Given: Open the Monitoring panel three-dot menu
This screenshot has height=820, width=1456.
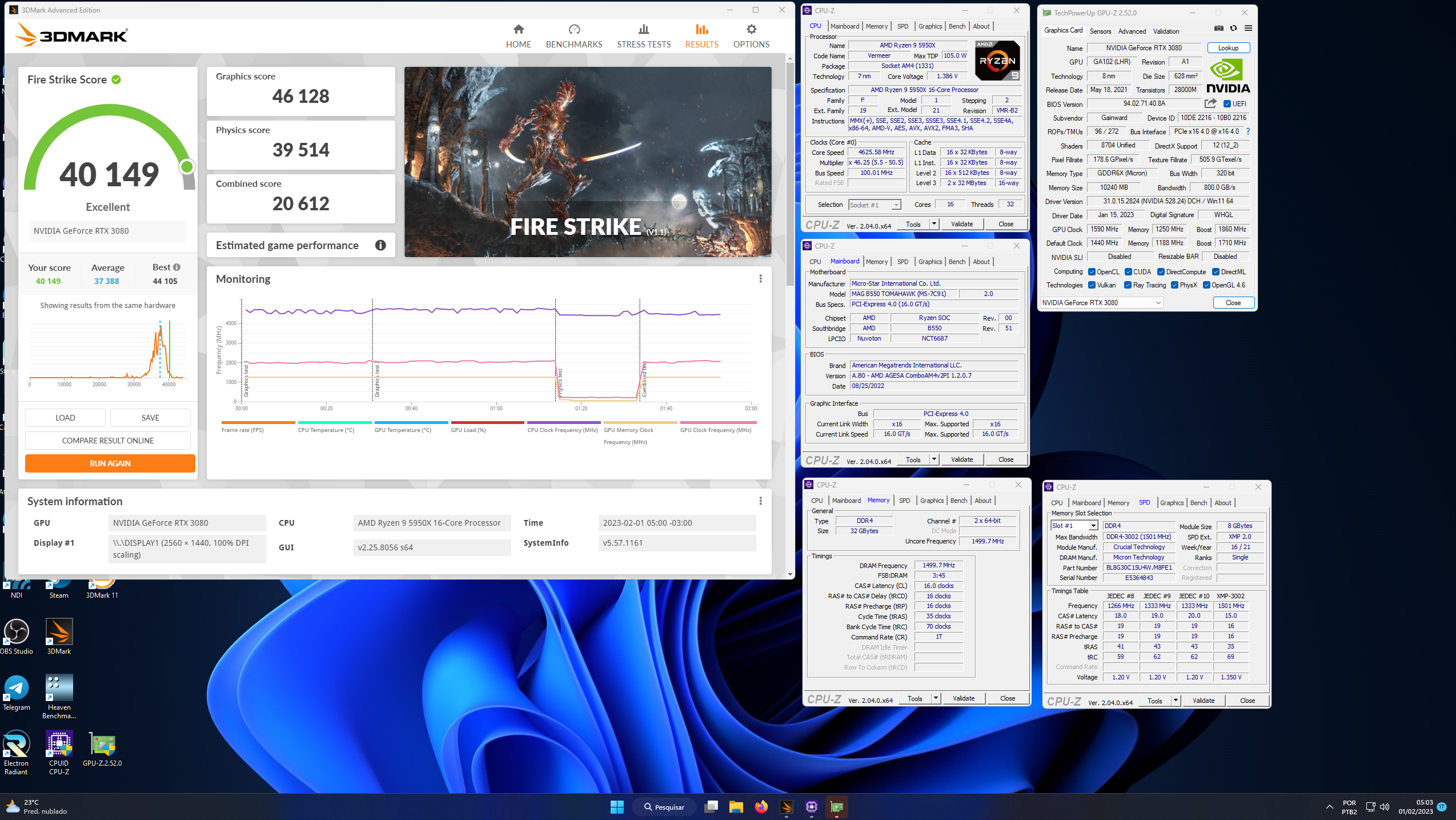Looking at the screenshot, I should pos(760,279).
